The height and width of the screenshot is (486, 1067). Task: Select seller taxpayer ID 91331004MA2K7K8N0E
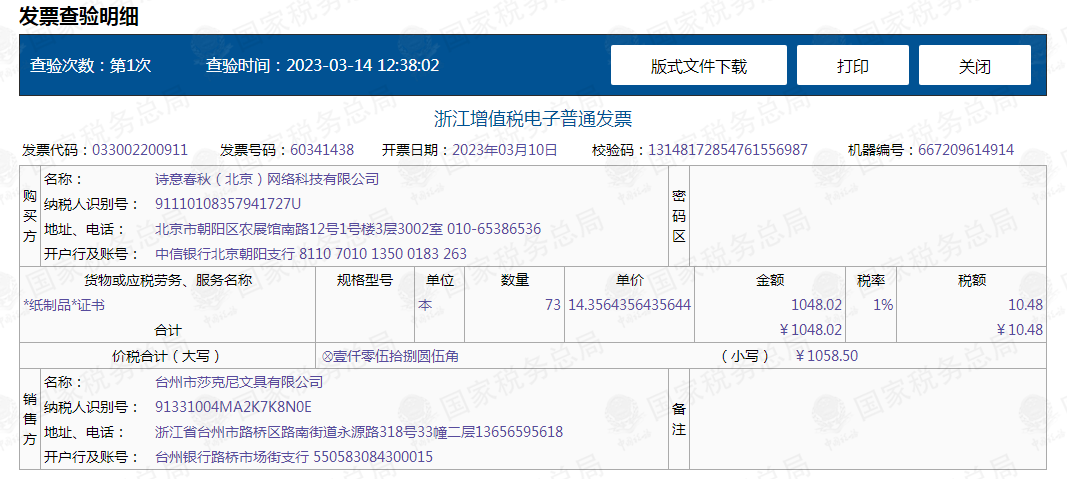pos(233,407)
